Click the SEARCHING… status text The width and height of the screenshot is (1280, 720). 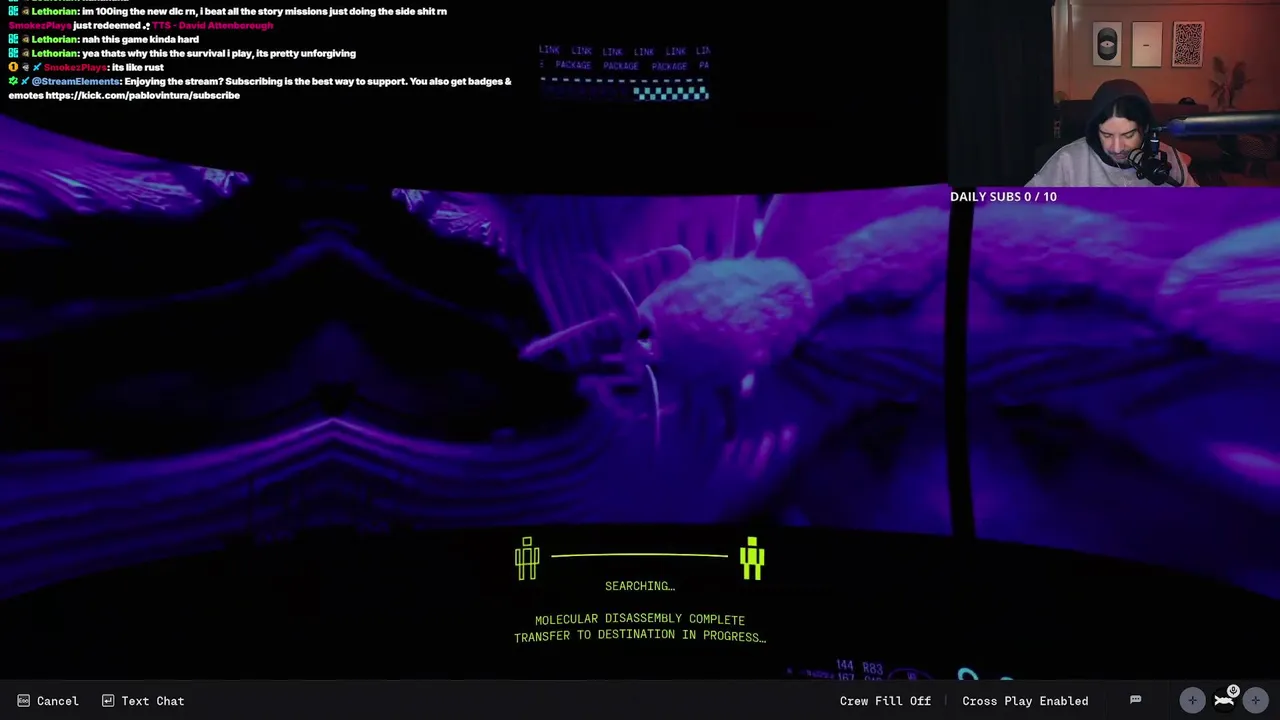click(x=640, y=586)
